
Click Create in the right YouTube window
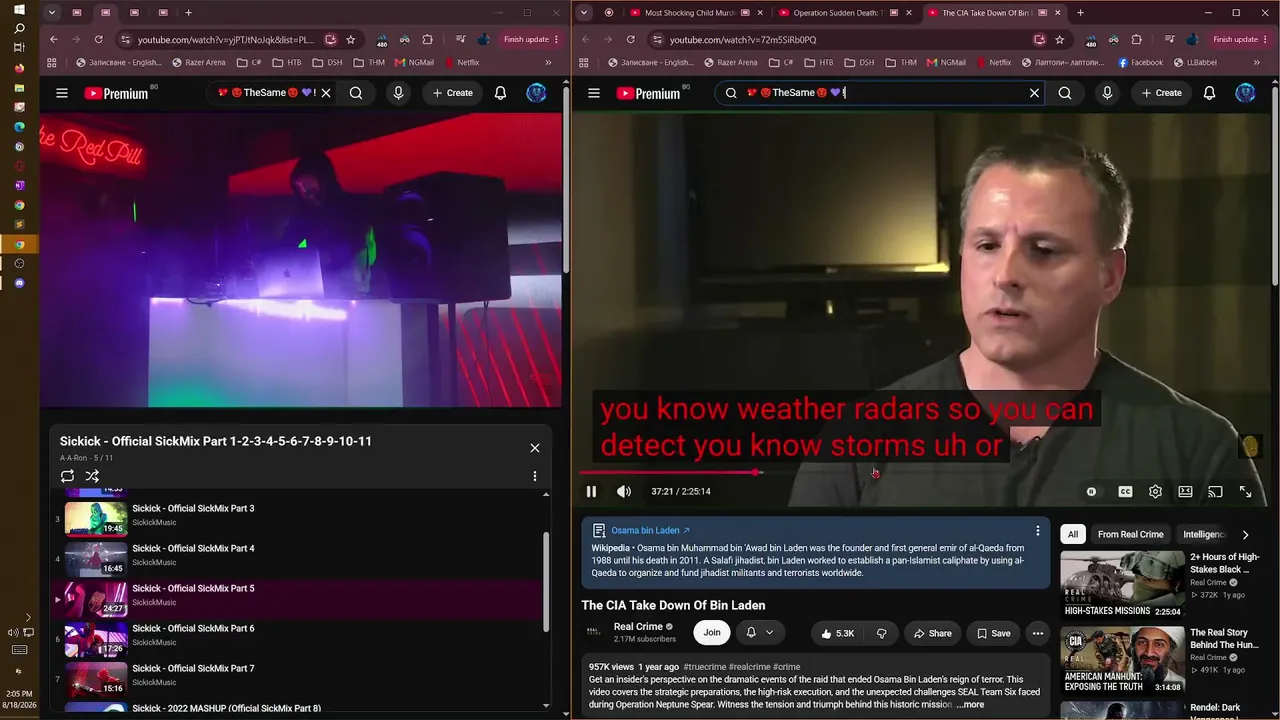1161,93
